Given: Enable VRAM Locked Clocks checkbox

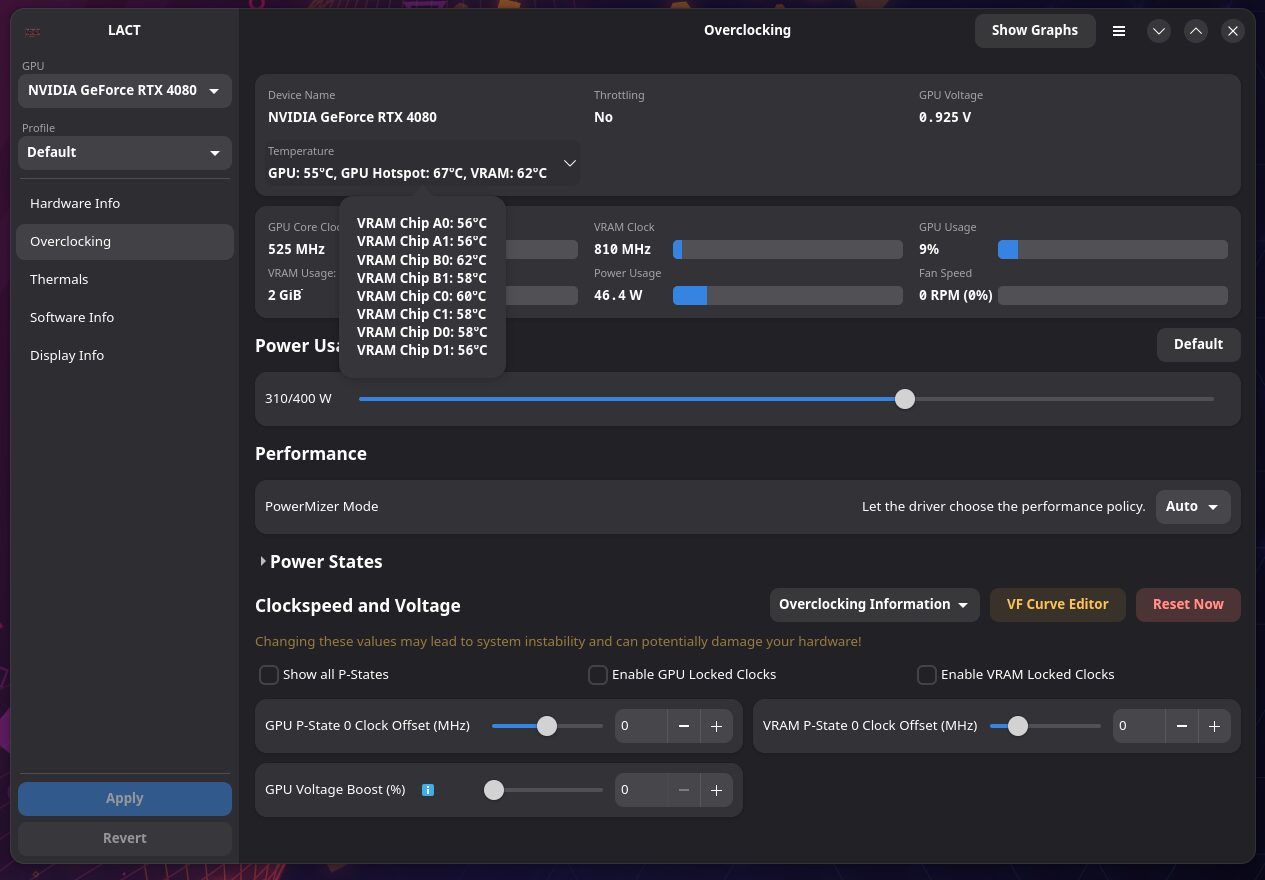Looking at the screenshot, I should coord(927,675).
